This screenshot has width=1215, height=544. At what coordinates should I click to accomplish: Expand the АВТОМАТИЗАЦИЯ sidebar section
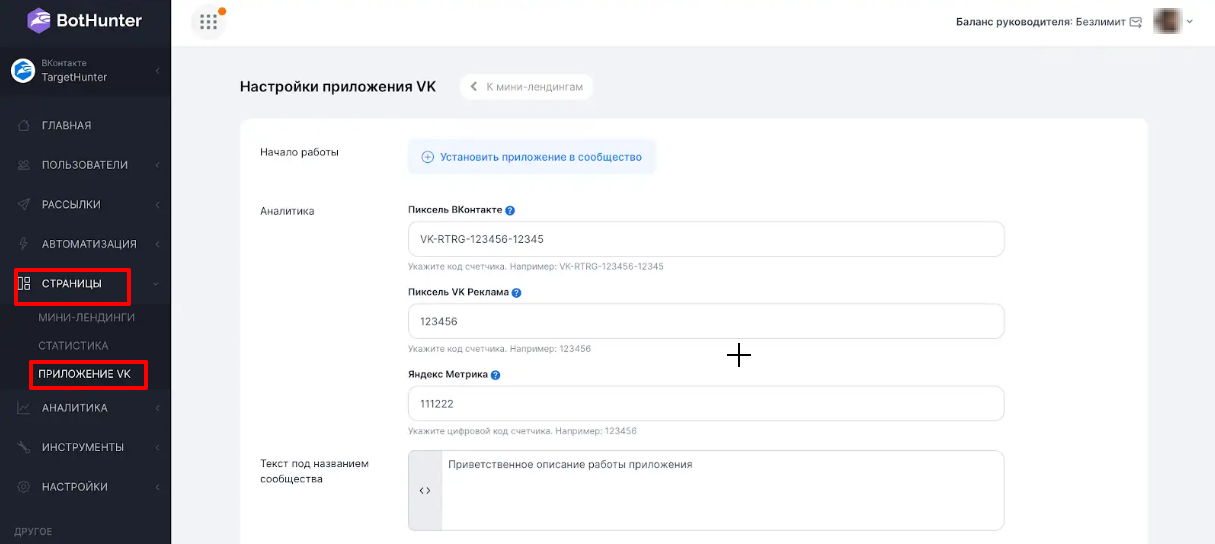click(x=86, y=244)
